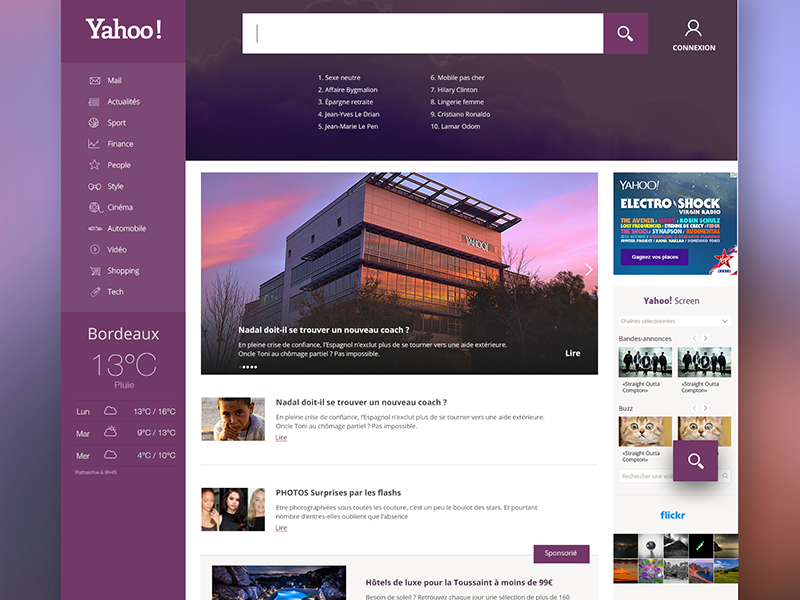Click the Sponsorisé label button
The image size is (800, 600).
561,554
